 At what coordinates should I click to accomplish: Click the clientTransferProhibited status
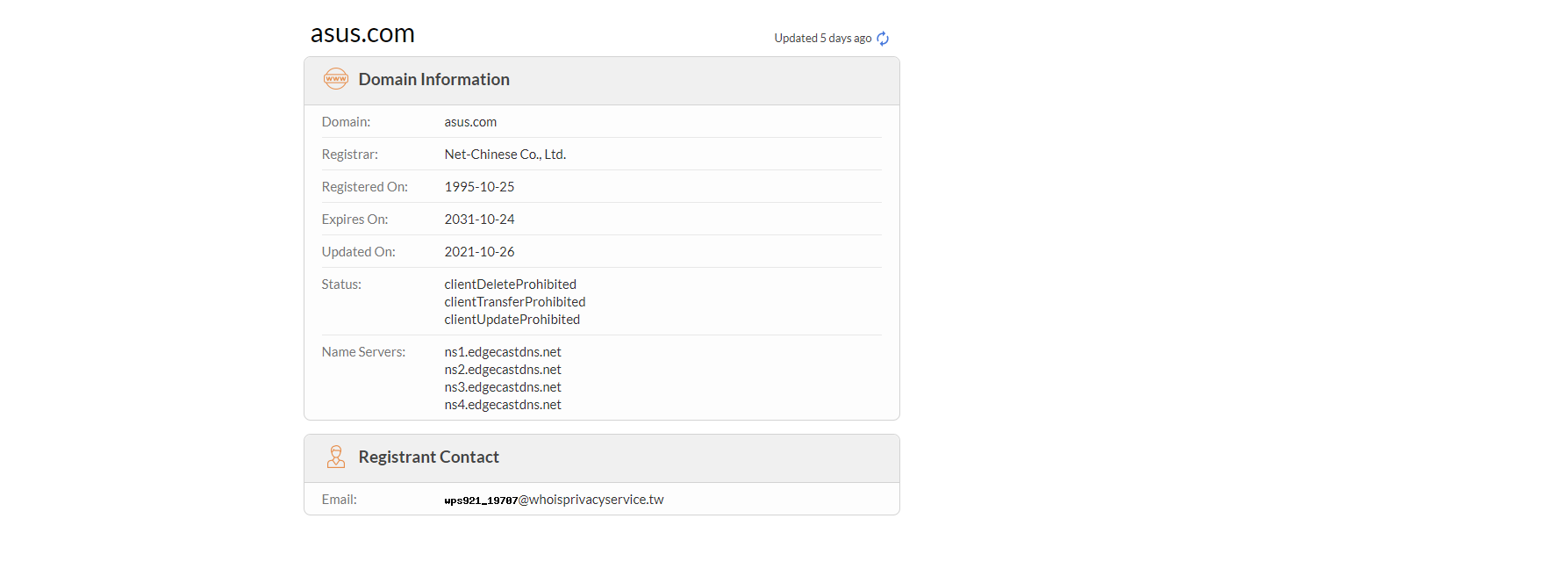tap(515, 302)
